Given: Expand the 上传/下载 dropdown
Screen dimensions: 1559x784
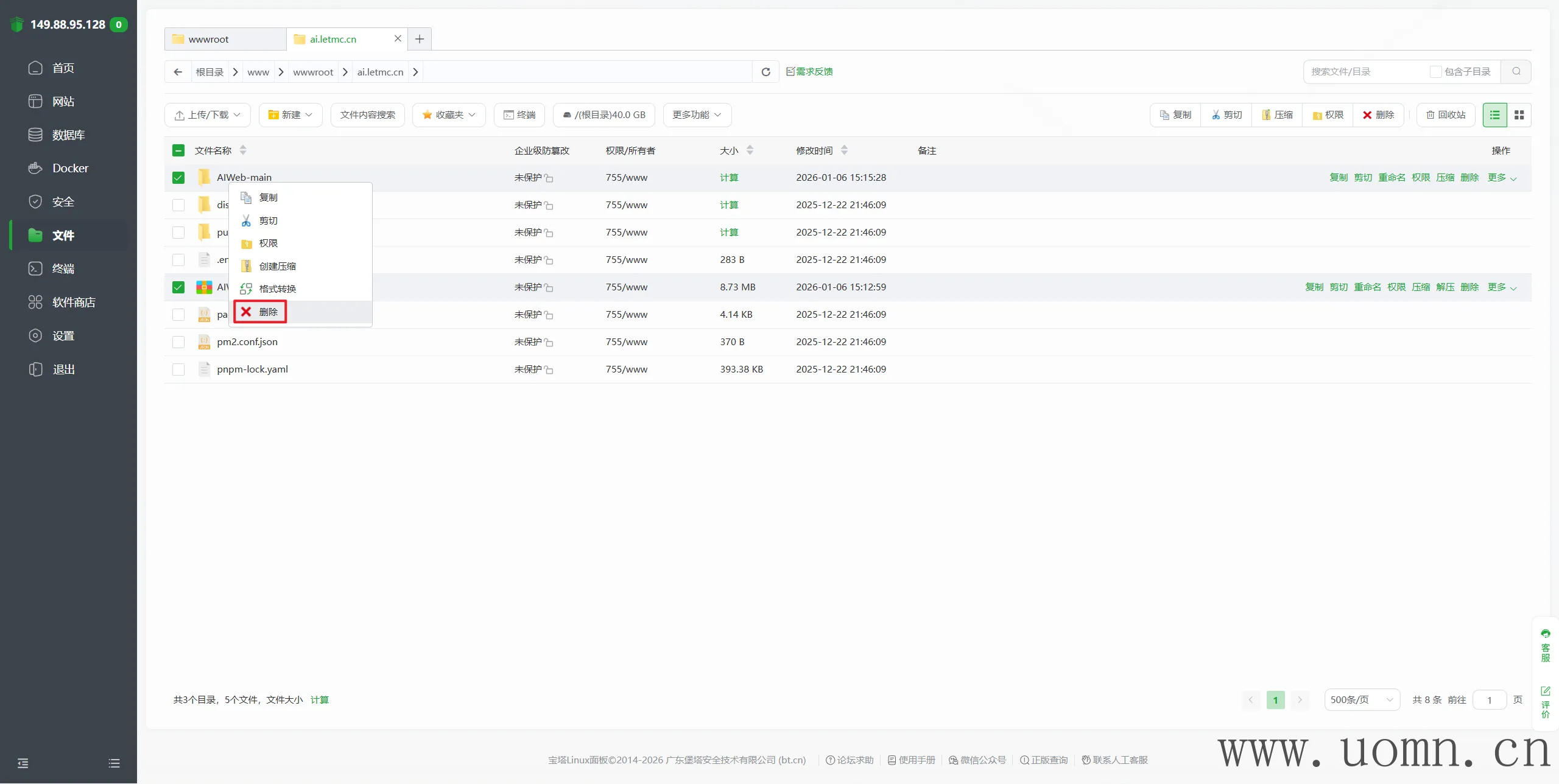Looking at the screenshot, I should tap(208, 115).
